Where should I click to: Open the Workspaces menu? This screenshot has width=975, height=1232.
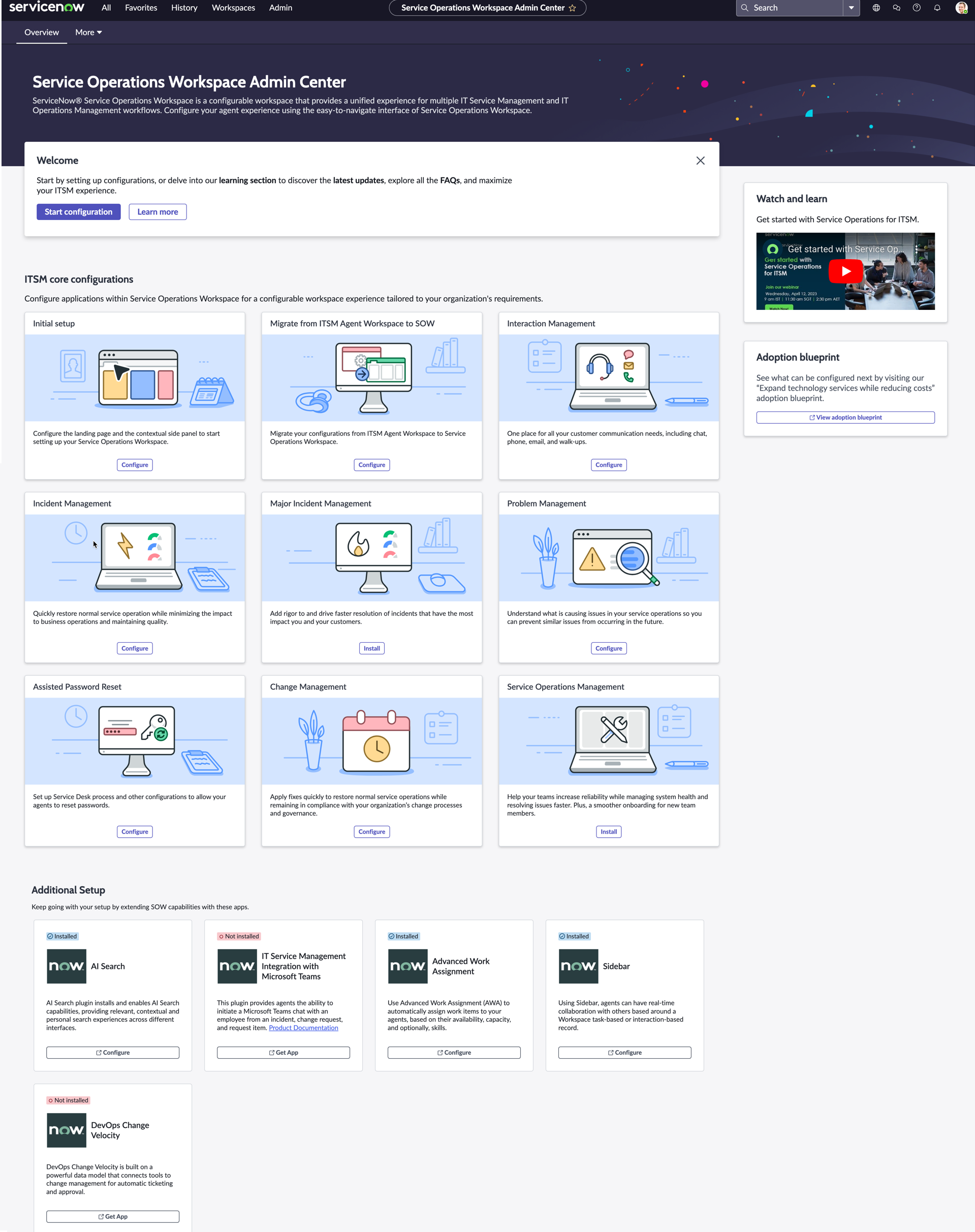pos(234,8)
